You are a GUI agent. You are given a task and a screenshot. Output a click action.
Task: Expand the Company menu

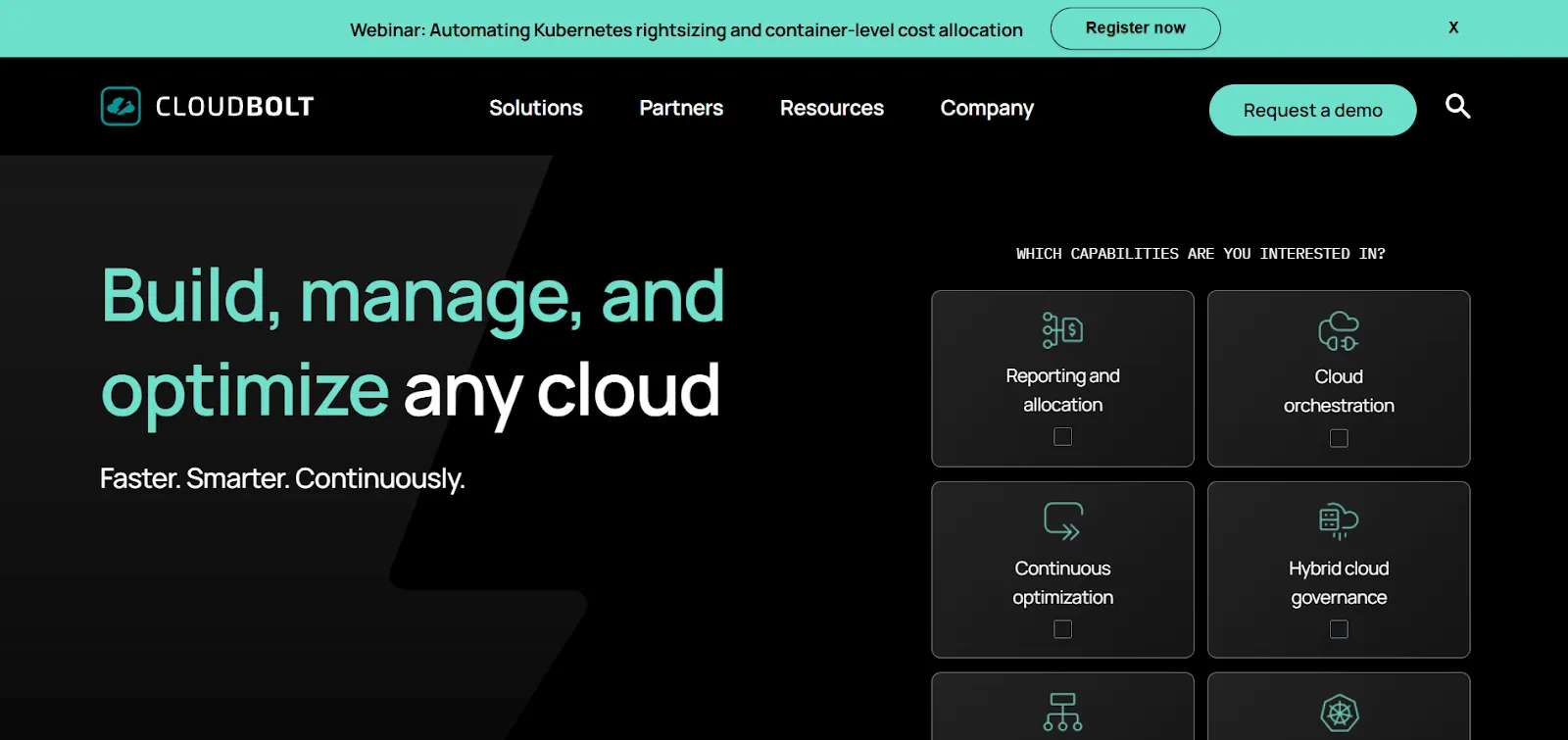tap(987, 108)
